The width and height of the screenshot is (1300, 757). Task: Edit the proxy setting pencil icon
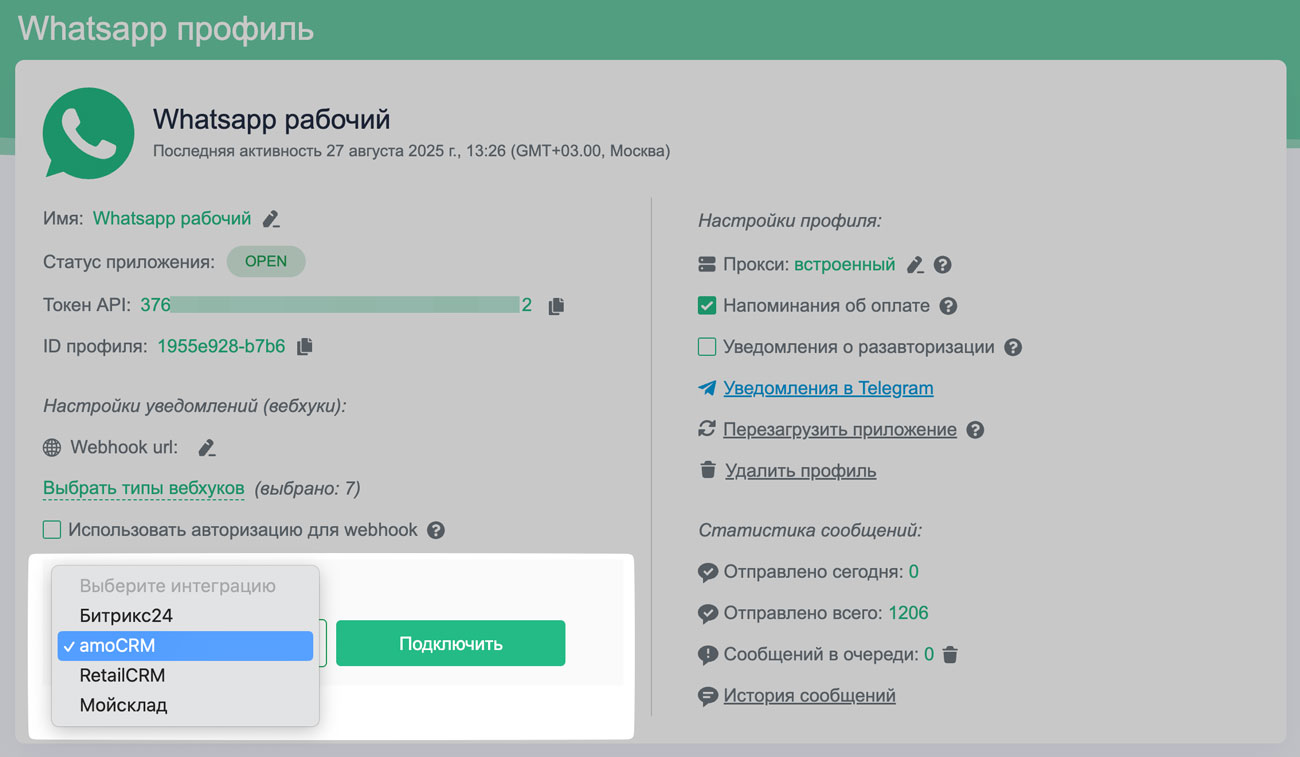coord(915,265)
